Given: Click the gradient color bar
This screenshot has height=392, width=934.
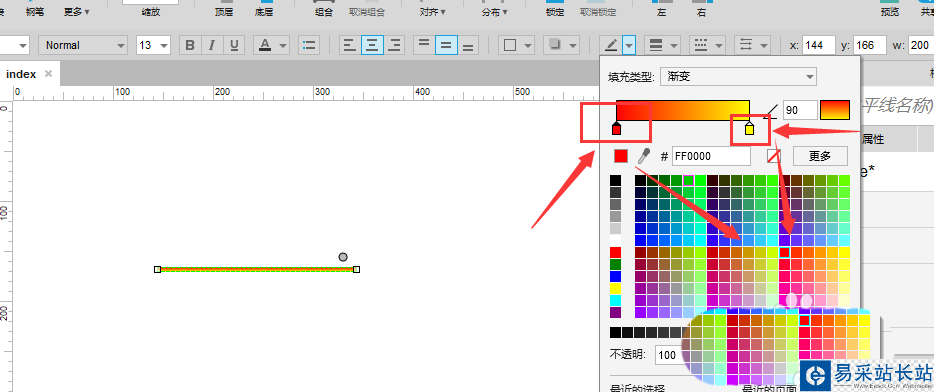Looking at the screenshot, I should click(x=683, y=111).
